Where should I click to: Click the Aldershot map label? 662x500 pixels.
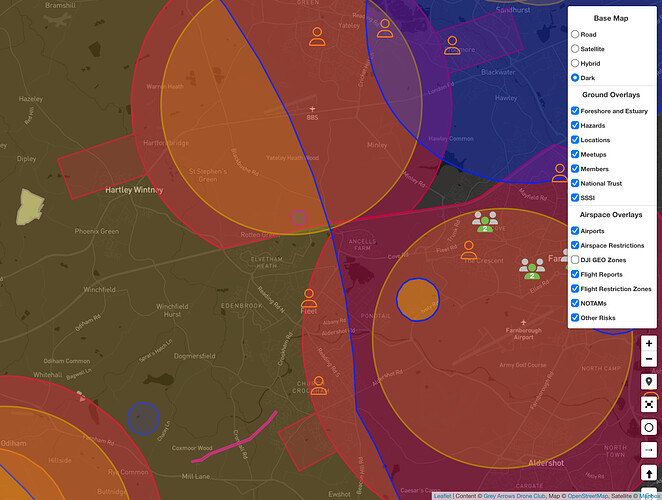point(546,463)
